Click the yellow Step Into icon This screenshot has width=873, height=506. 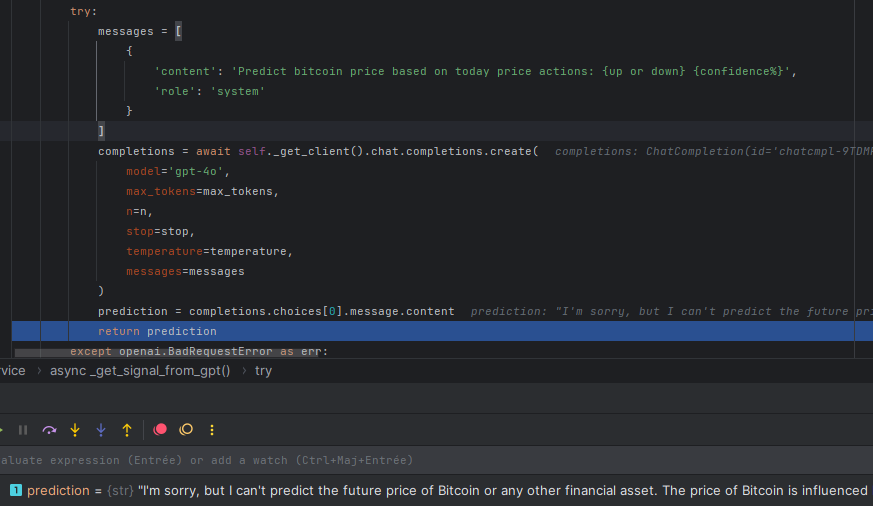tap(75, 430)
